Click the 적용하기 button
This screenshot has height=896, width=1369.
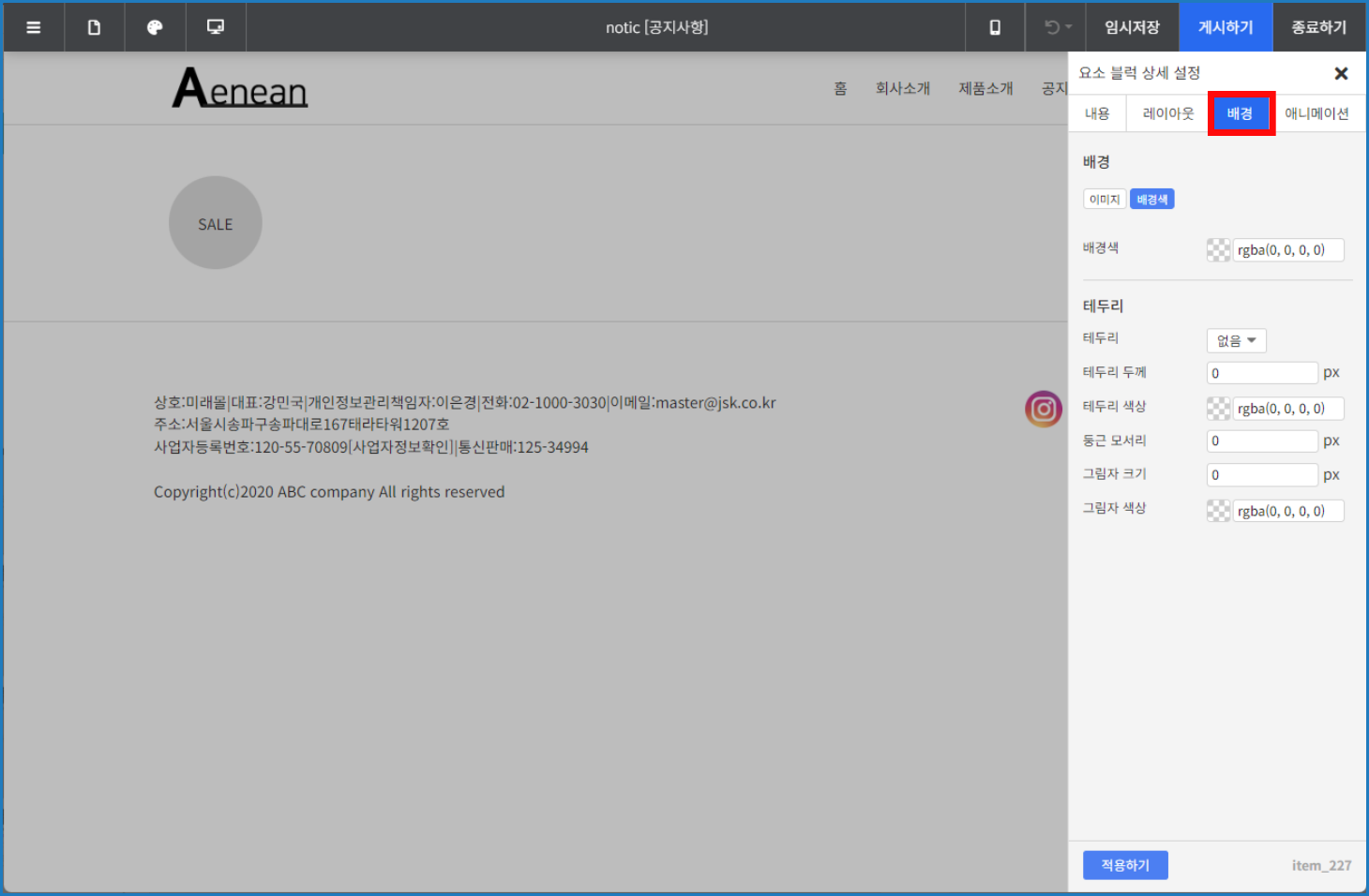point(1125,865)
